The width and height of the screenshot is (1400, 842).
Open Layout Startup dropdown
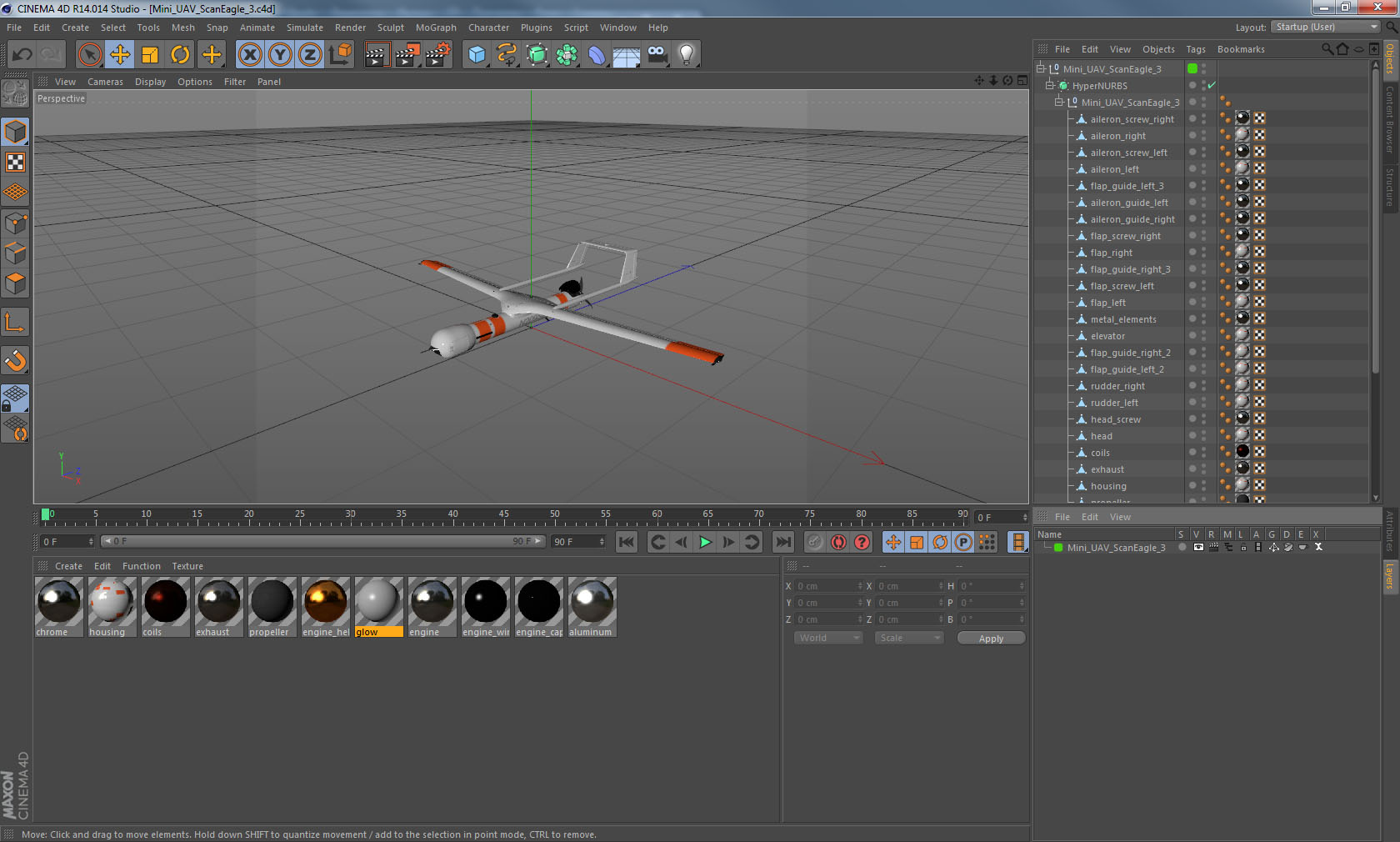coord(1327,27)
